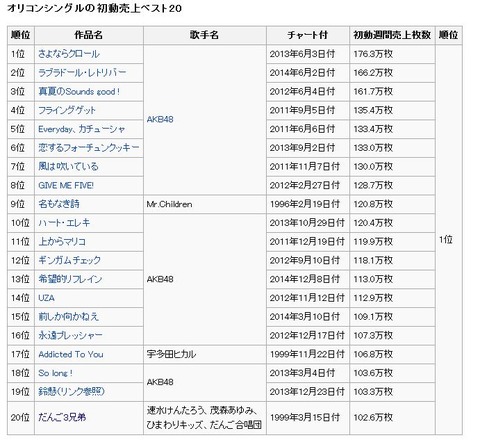
Task: Open the AKB48 artist link for ranks 1-8
Action: [160, 120]
